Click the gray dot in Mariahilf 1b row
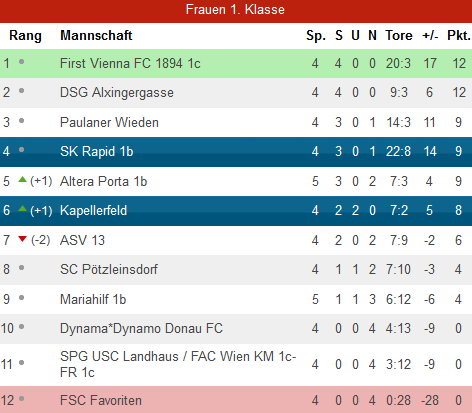Viewport: 472px width, 413px height. tap(22, 298)
